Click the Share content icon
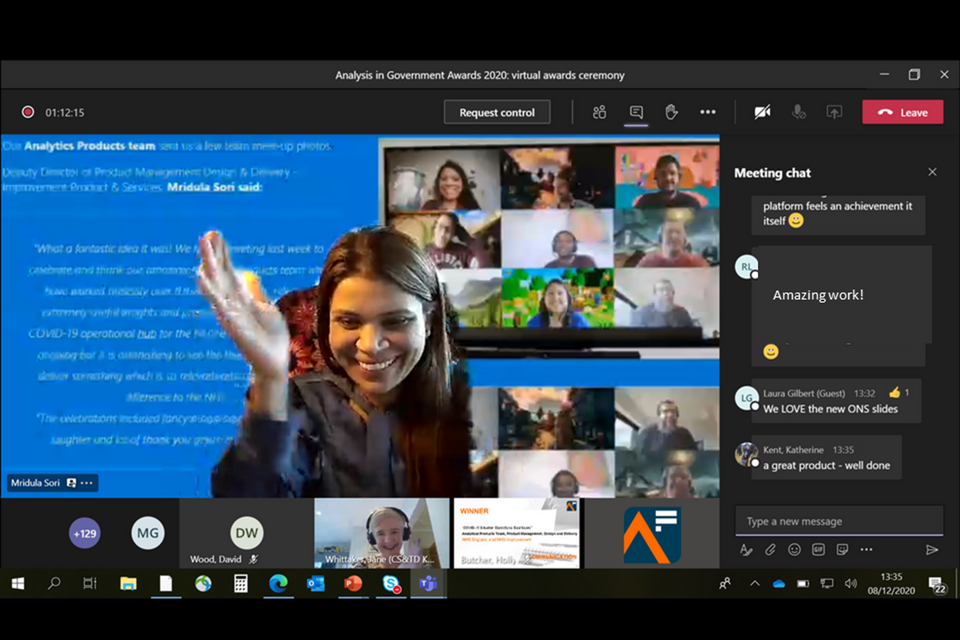Screen dimensions: 960x640 coord(834,112)
